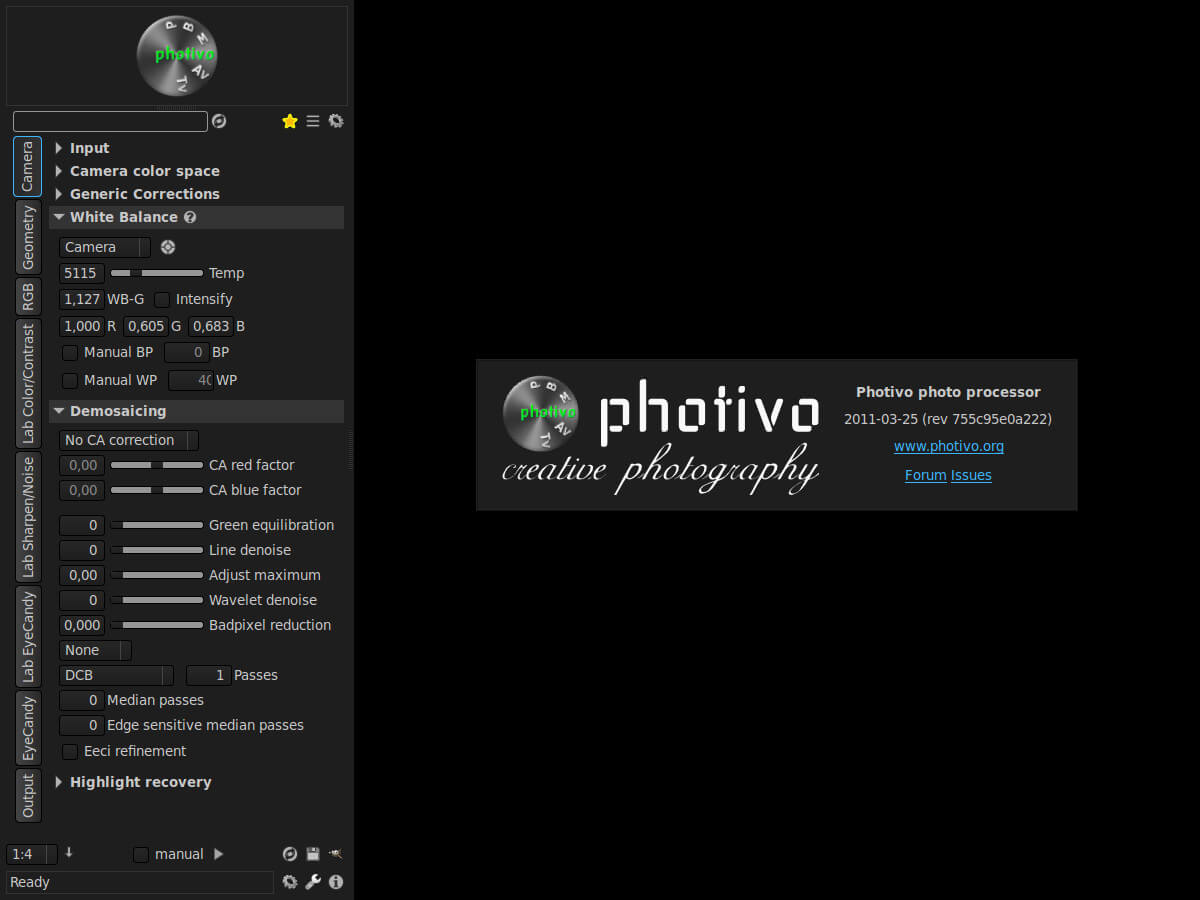Toggle the Manual BP checkbox

click(x=70, y=352)
